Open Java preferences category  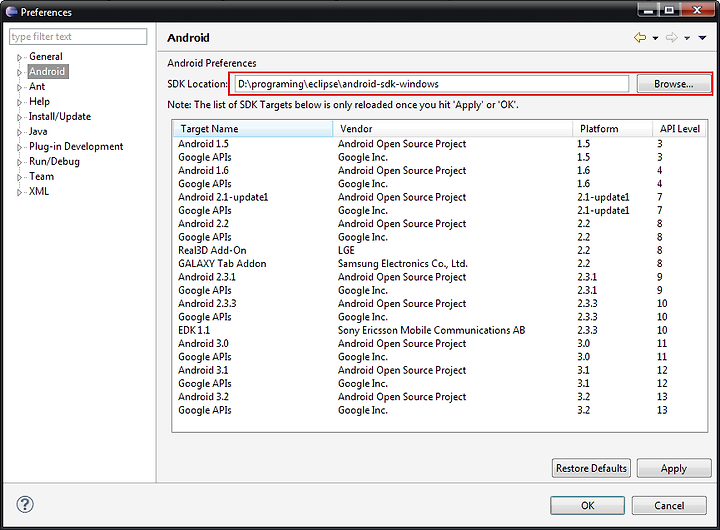pyautogui.click(x=38, y=131)
